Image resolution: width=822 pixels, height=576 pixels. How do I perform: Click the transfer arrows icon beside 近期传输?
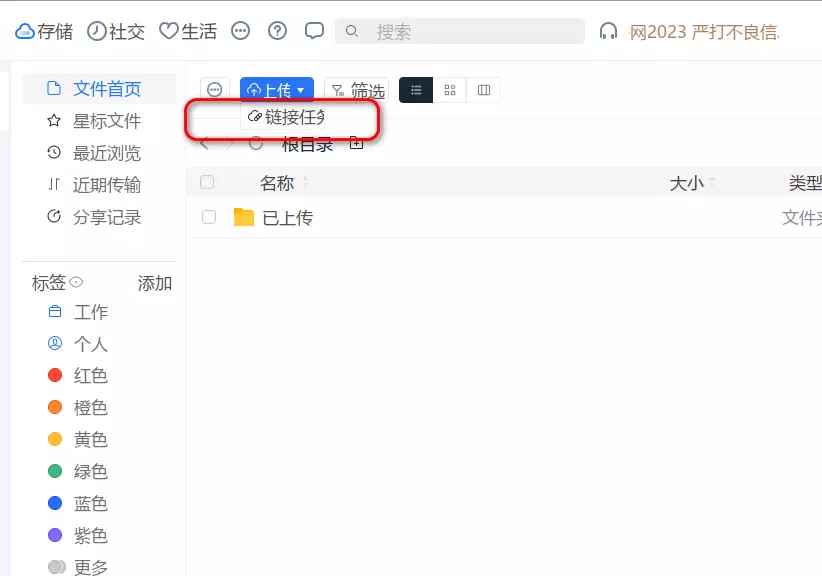click(54, 184)
